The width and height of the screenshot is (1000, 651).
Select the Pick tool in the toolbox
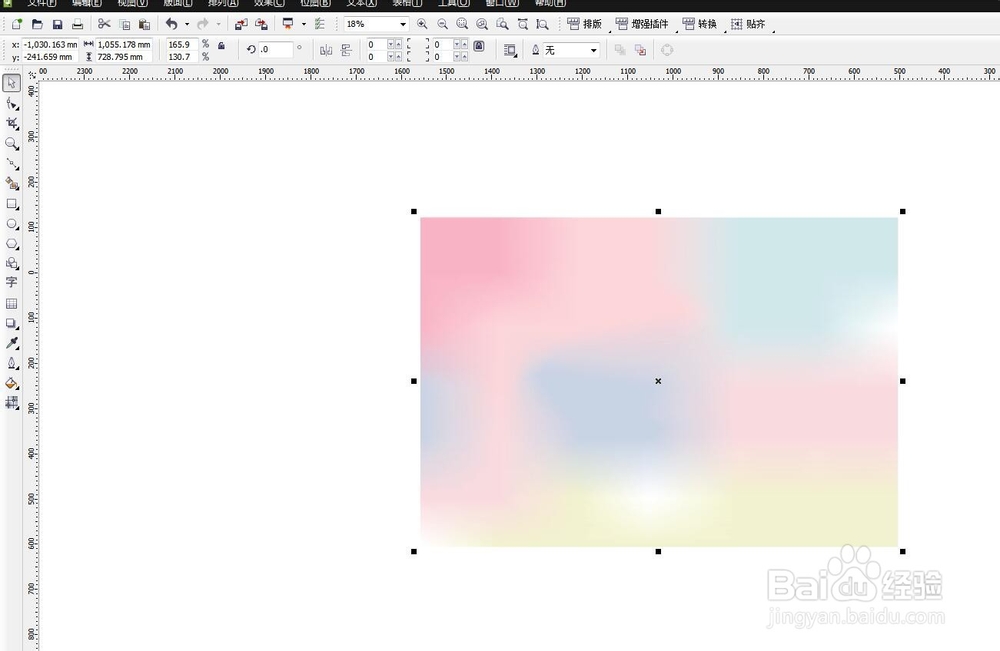[x=11, y=84]
